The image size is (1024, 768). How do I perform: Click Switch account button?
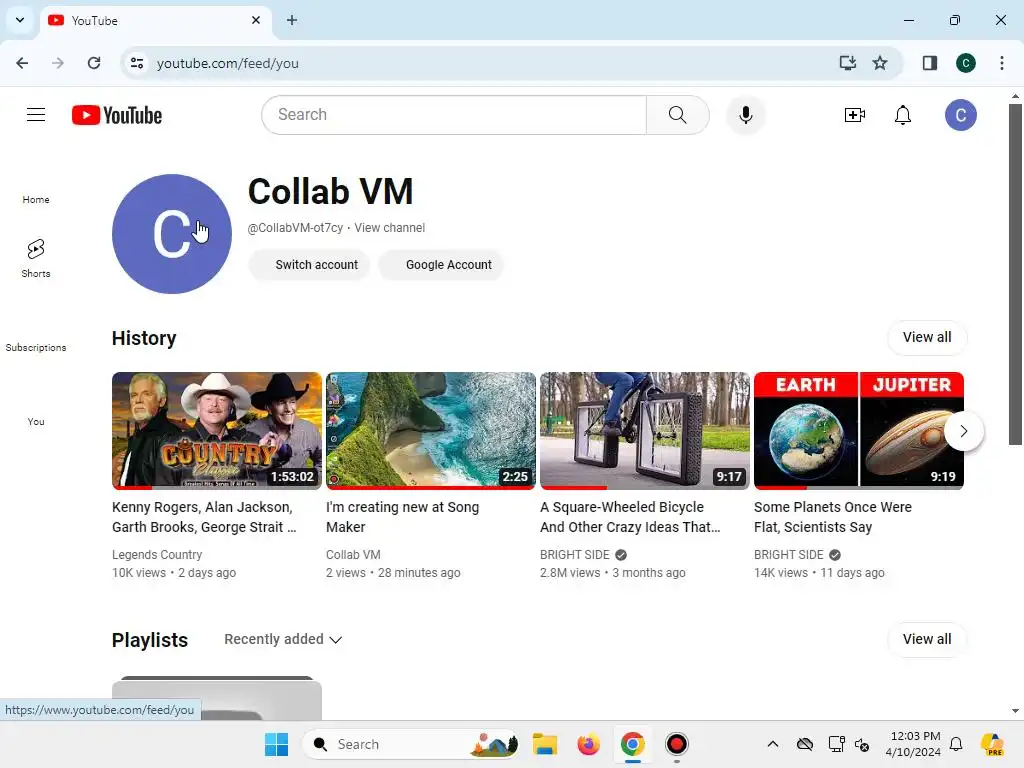point(309,265)
